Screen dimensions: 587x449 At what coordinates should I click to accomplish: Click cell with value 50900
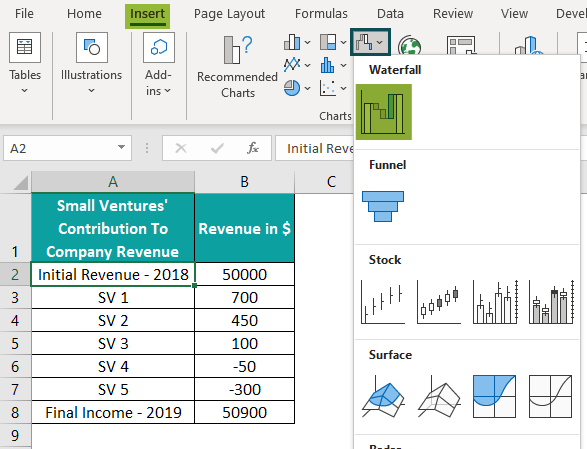[244, 412]
